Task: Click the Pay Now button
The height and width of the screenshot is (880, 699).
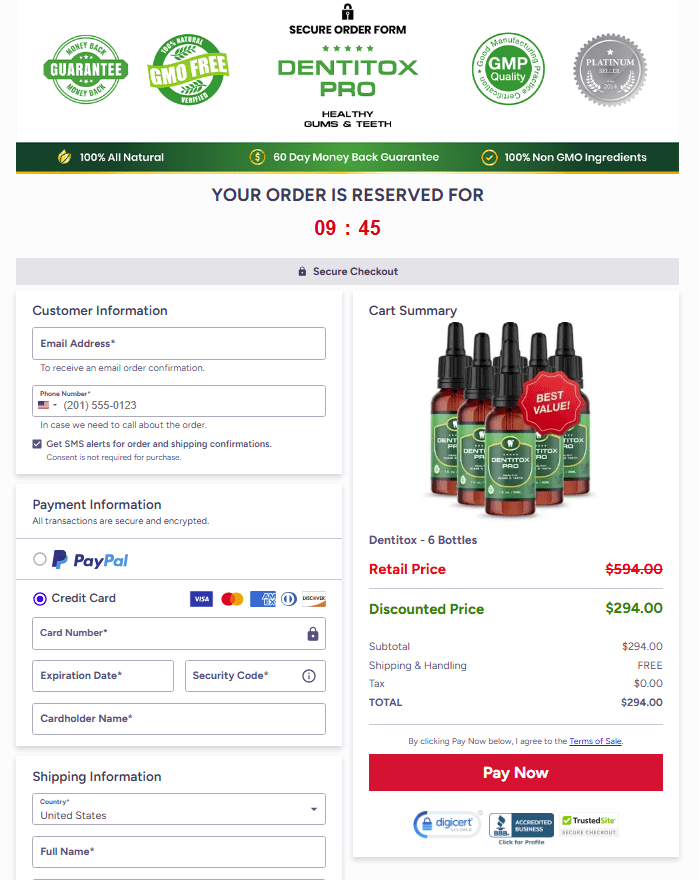Action: click(x=515, y=772)
